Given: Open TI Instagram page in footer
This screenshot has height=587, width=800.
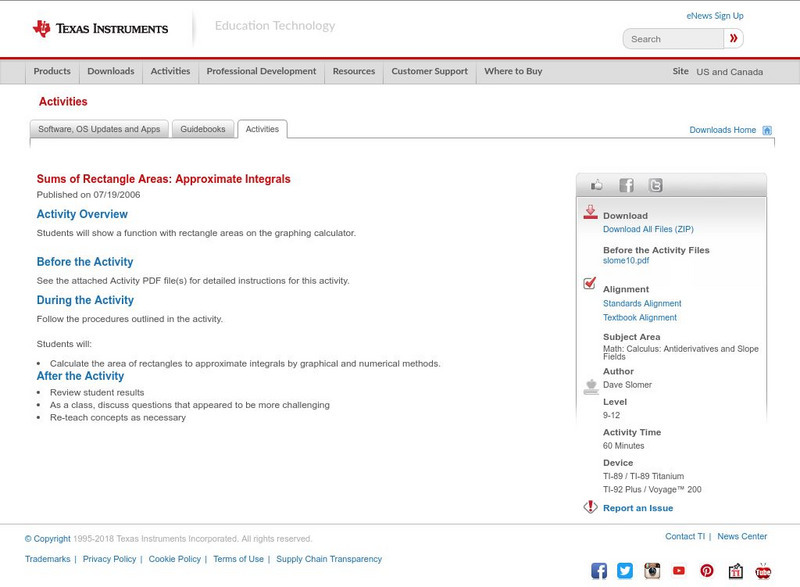Looking at the screenshot, I should pos(652,571).
